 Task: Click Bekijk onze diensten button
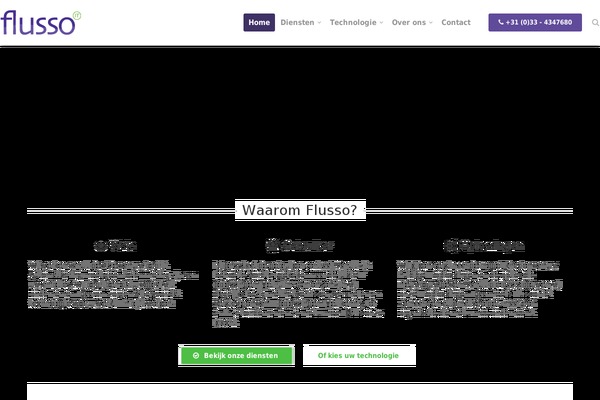[236, 356]
